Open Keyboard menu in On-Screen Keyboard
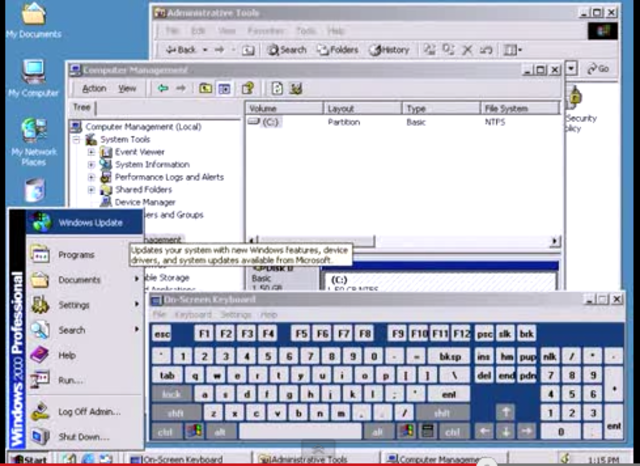This screenshot has height=466, width=640. (x=193, y=315)
